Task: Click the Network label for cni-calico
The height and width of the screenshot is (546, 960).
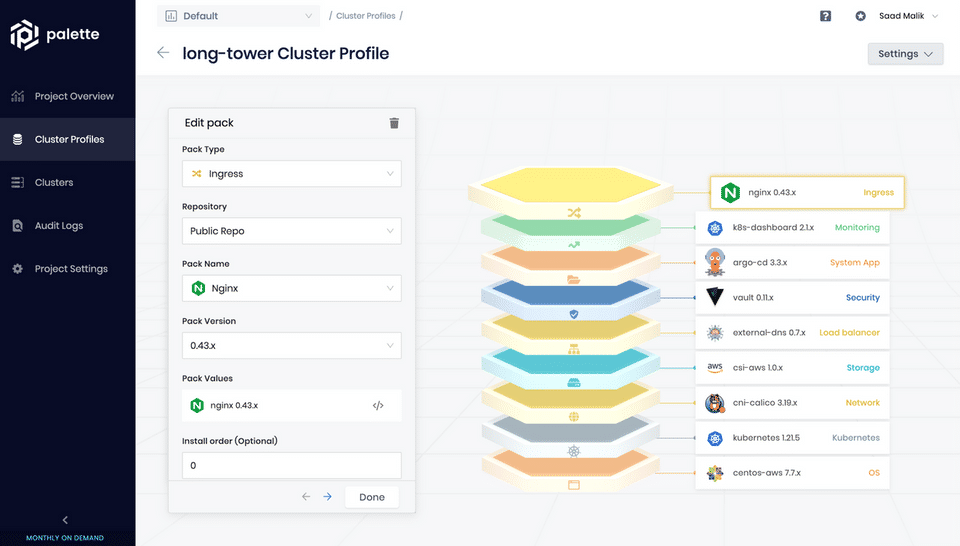Action: click(x=862, y=403)
